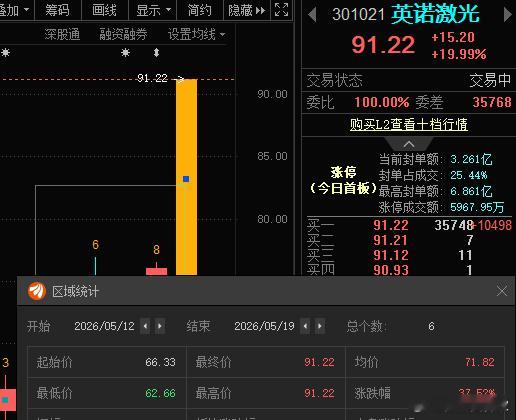
Task: Click the 最终价 value 91.22
Action: coord(319,362)
